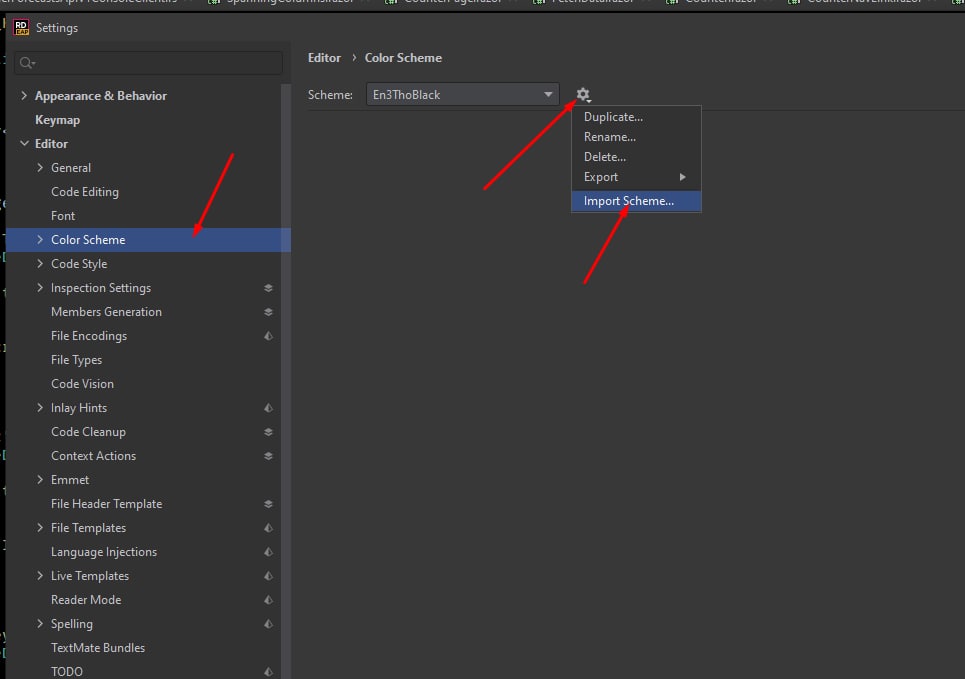Click the Rider logo in Settings title bar
Screen dimensions: 965x679
pyautogui.click(x=21, y=27)
